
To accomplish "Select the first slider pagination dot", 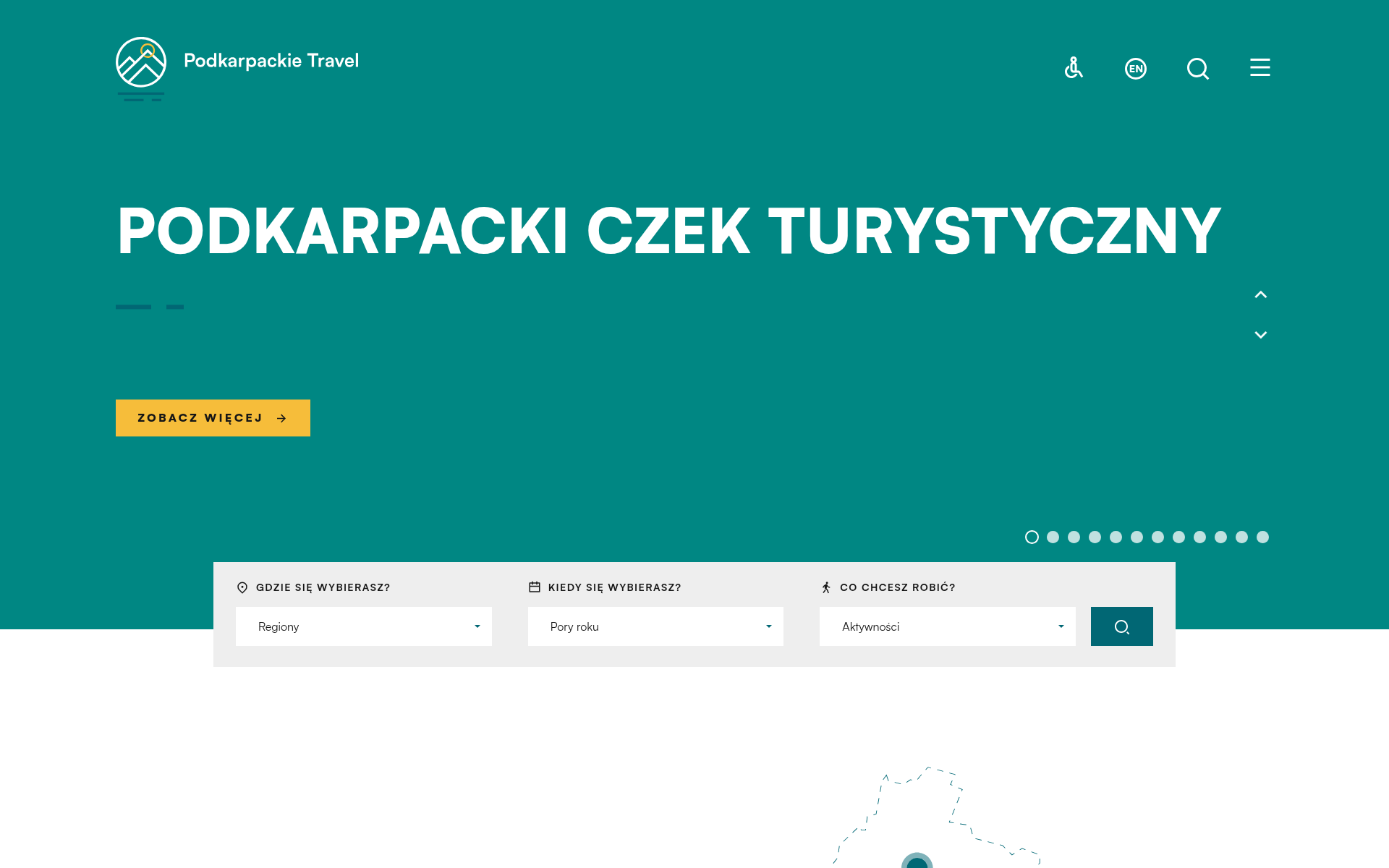I will coord(1032,537).
